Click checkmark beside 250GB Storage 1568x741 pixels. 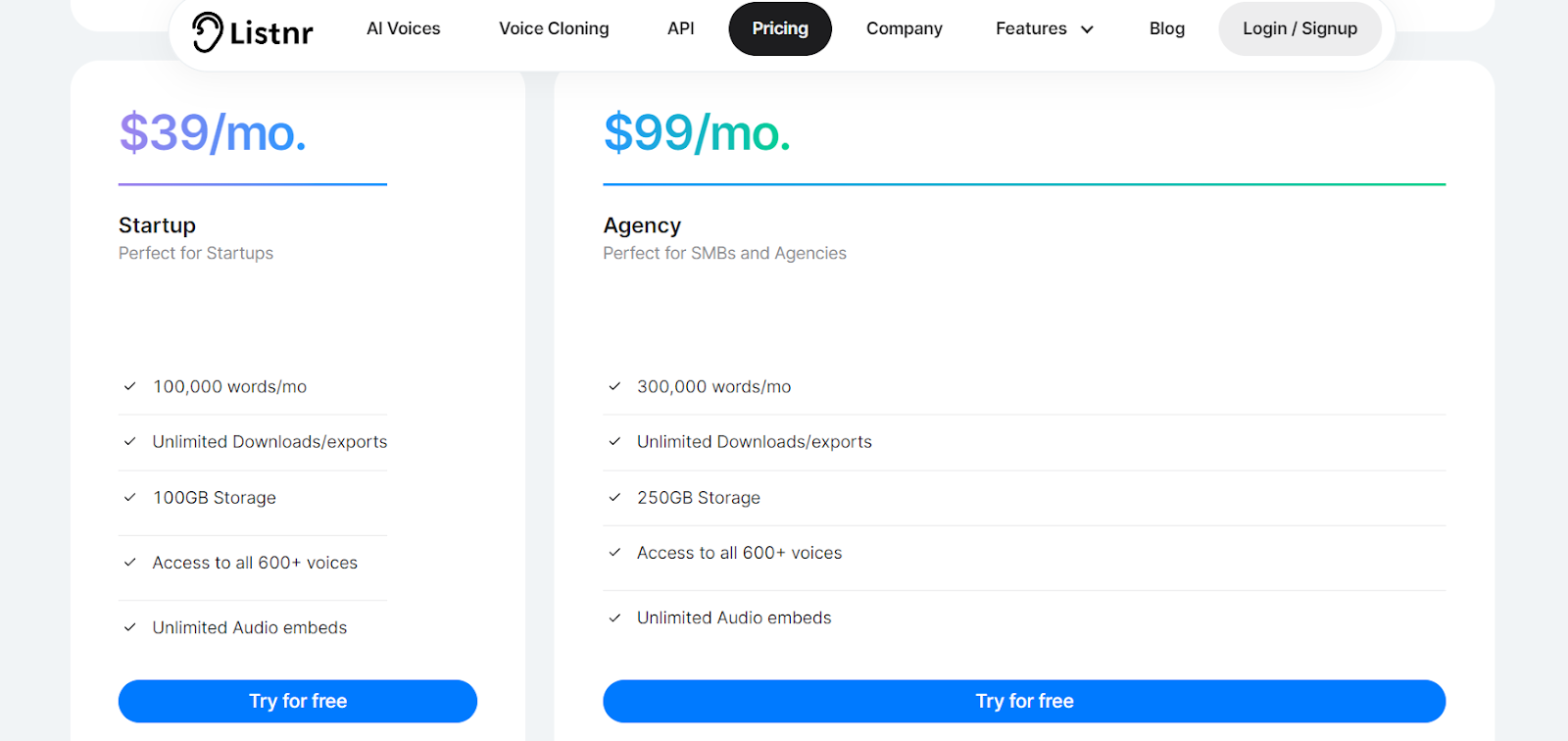pyautogui.click(x=614, y=497)
